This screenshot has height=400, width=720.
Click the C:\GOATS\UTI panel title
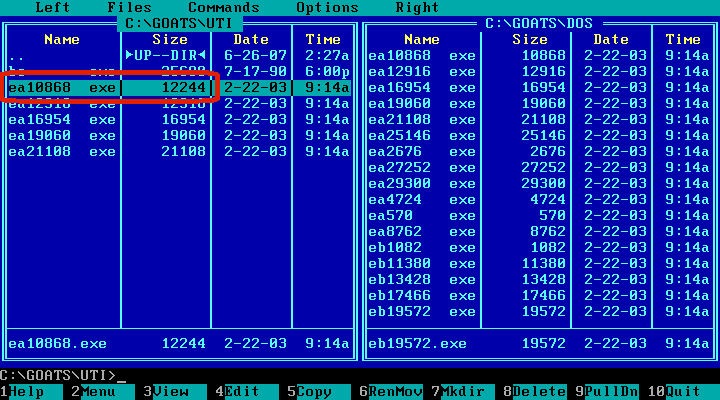pyautogui.click(x=179, y=23)
